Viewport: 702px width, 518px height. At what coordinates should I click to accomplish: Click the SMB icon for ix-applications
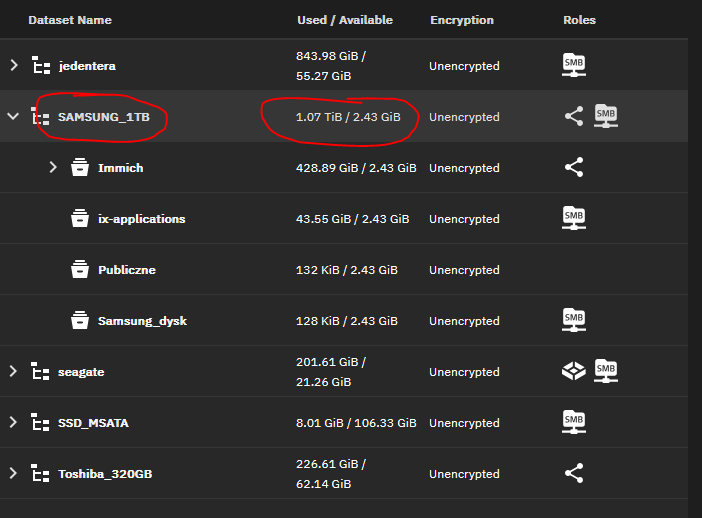[x=574, y=218]
